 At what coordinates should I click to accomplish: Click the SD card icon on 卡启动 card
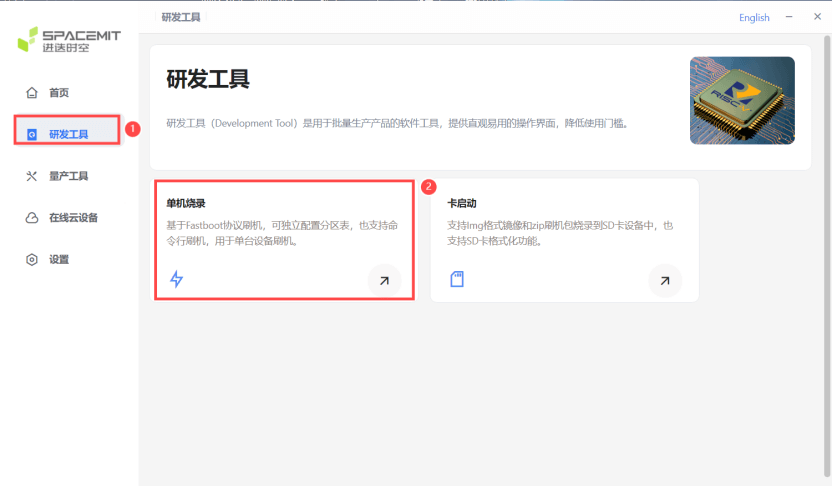[457, 279]
